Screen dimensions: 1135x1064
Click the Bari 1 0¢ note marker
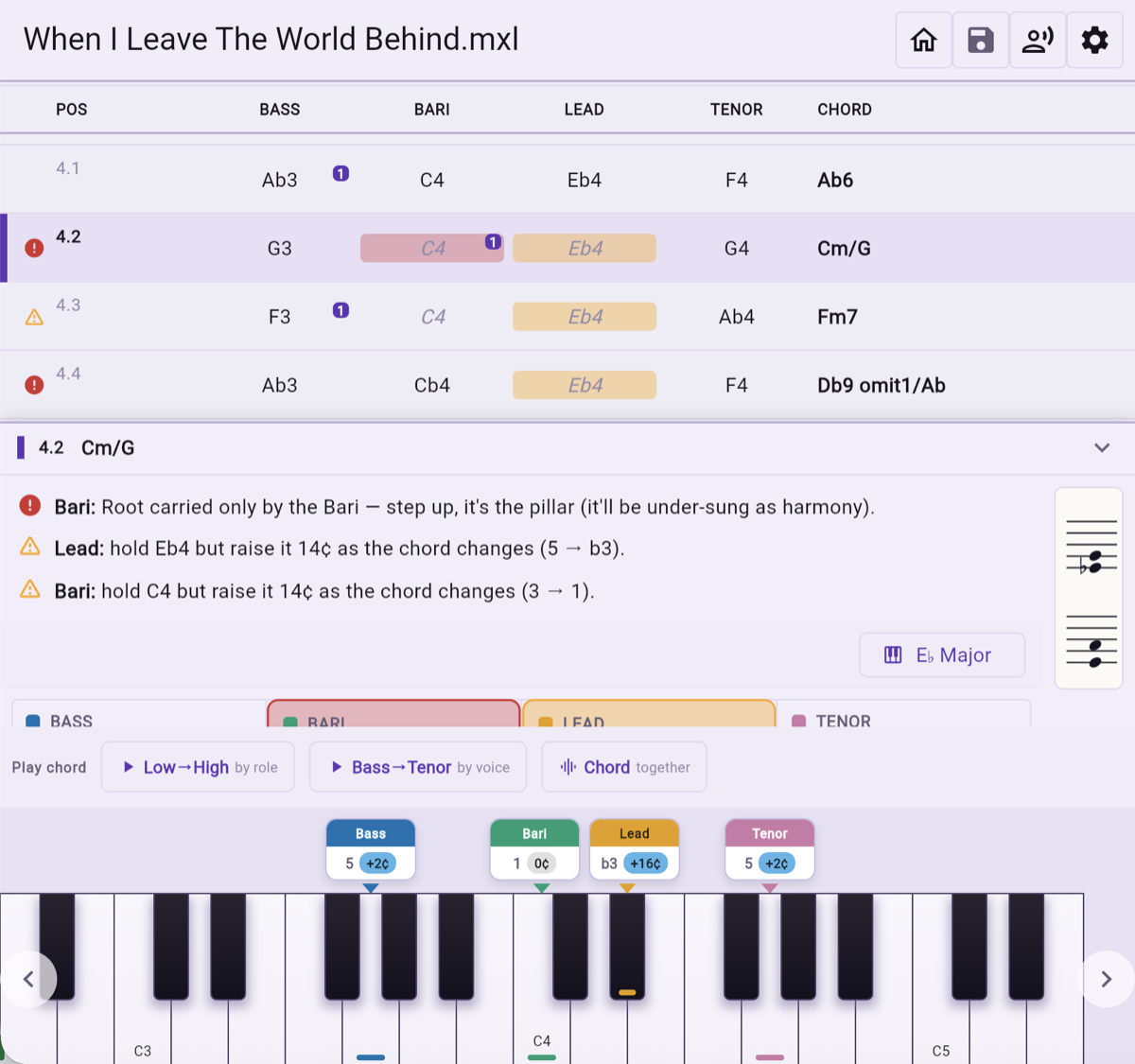point(534,849)
